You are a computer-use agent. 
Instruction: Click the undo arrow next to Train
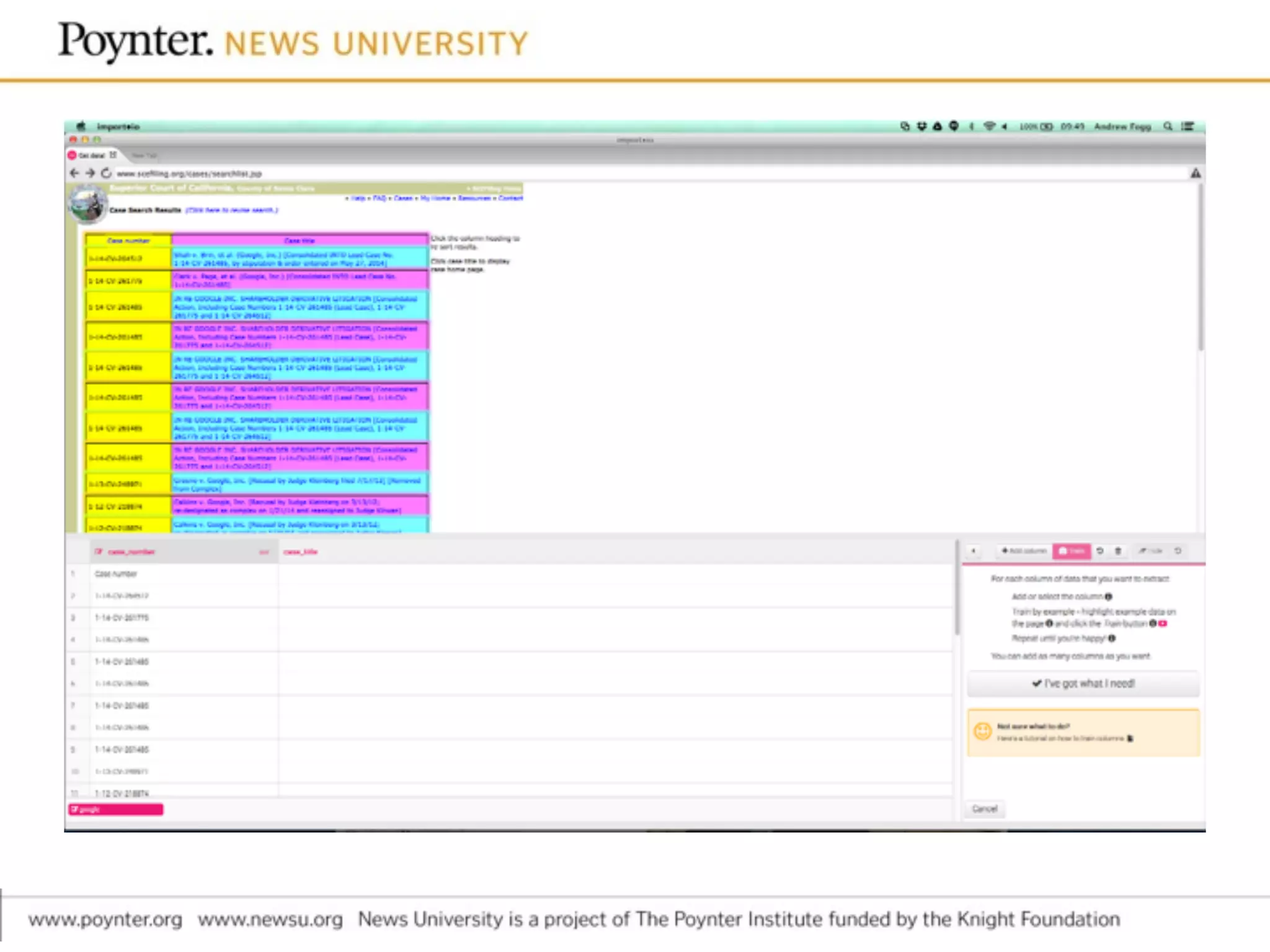pyautogui.click(x=1100, y=551)
